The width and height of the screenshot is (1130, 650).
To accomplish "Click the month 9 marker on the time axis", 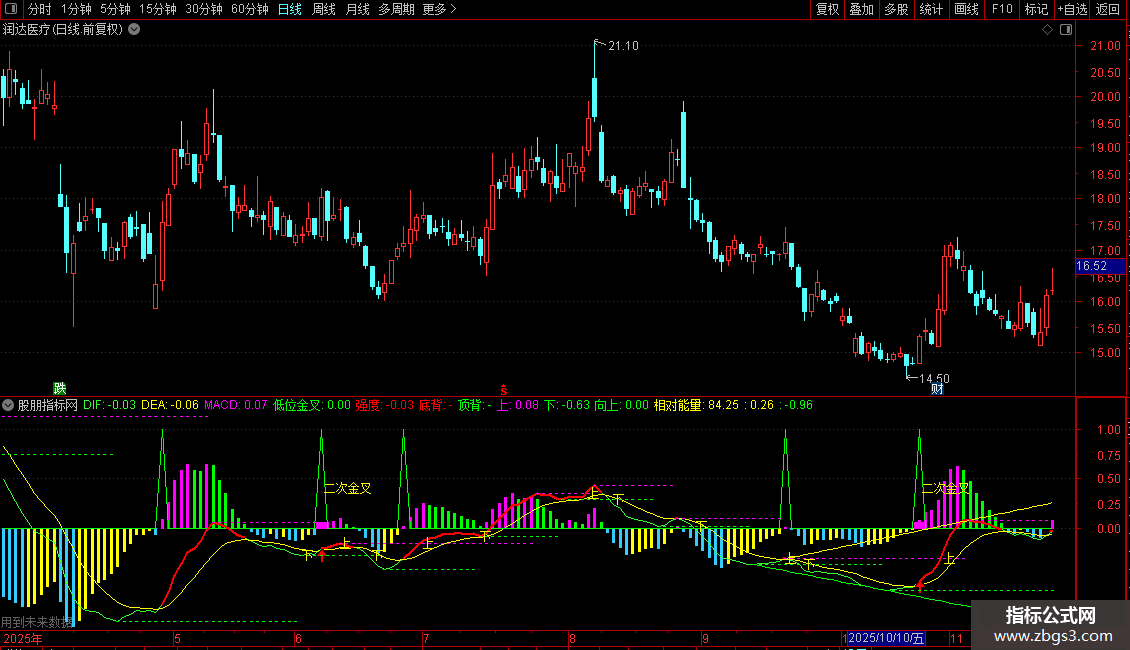I will (706, 638).
